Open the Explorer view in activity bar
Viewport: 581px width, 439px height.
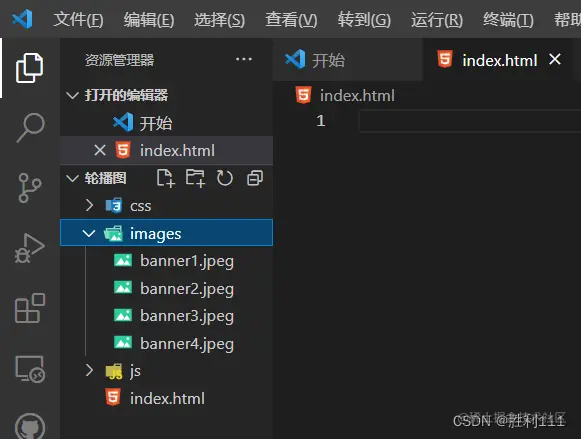pos(30,68)
